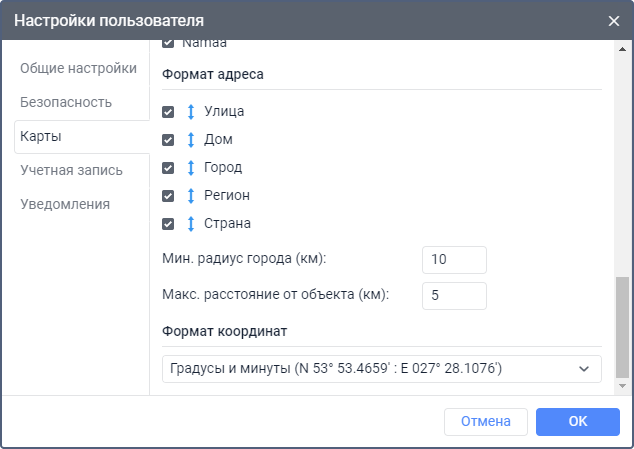Uncheck the Улица address checkbox
The height and width of the screenshot is (449, 634).
(x=168, y=112)
